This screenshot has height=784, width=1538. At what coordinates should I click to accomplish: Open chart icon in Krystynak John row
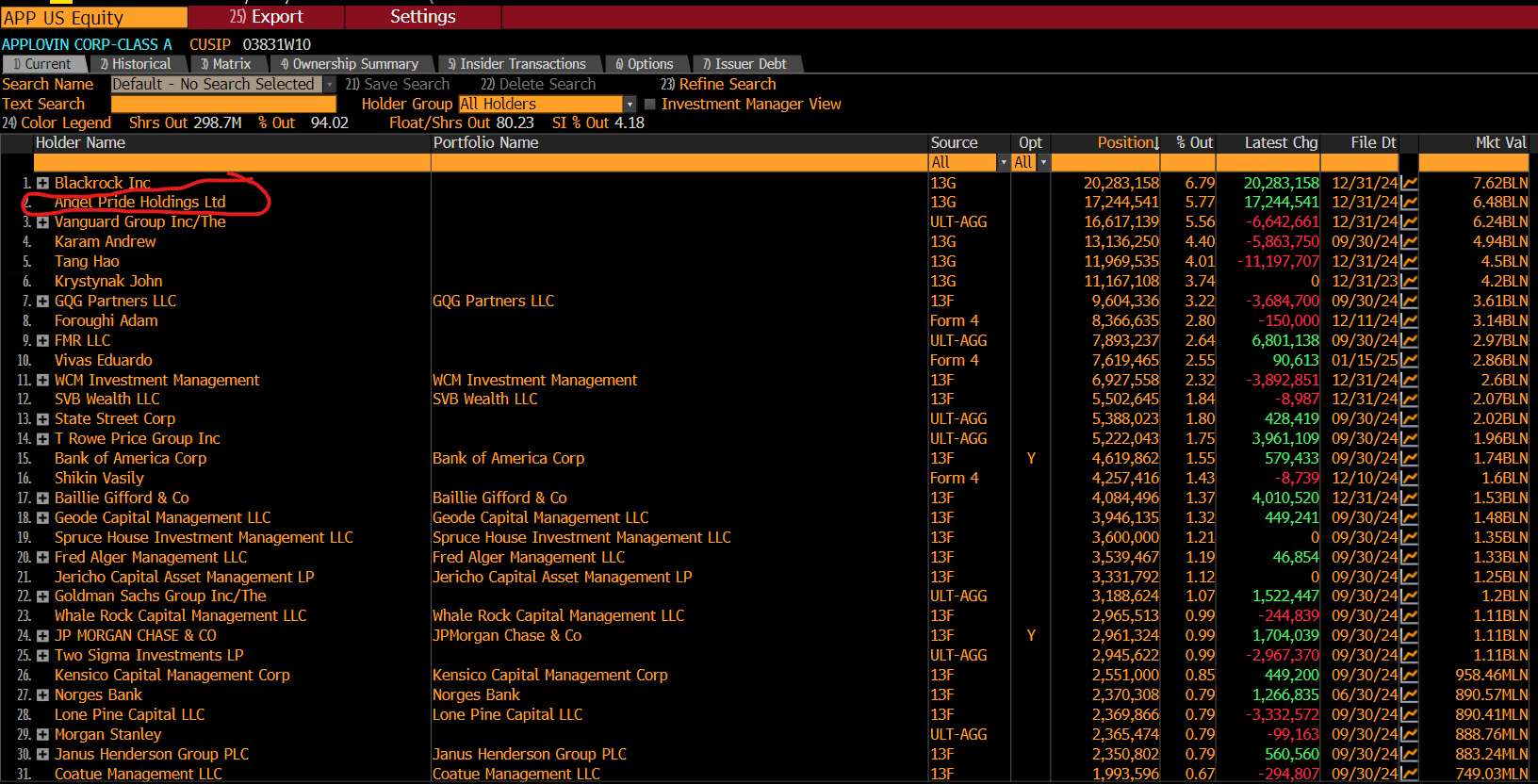click(1409, 282)
